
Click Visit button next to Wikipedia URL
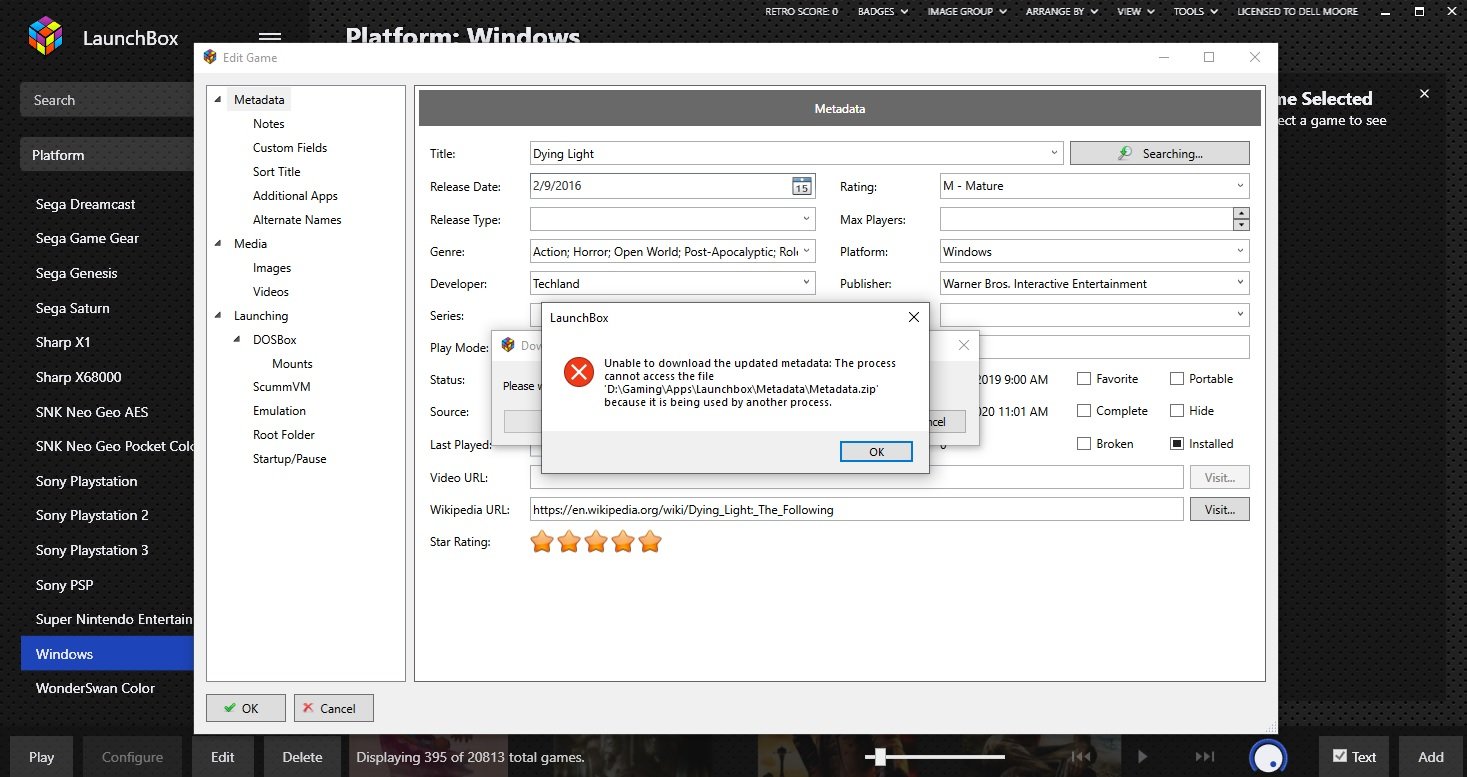point(1219,509)
